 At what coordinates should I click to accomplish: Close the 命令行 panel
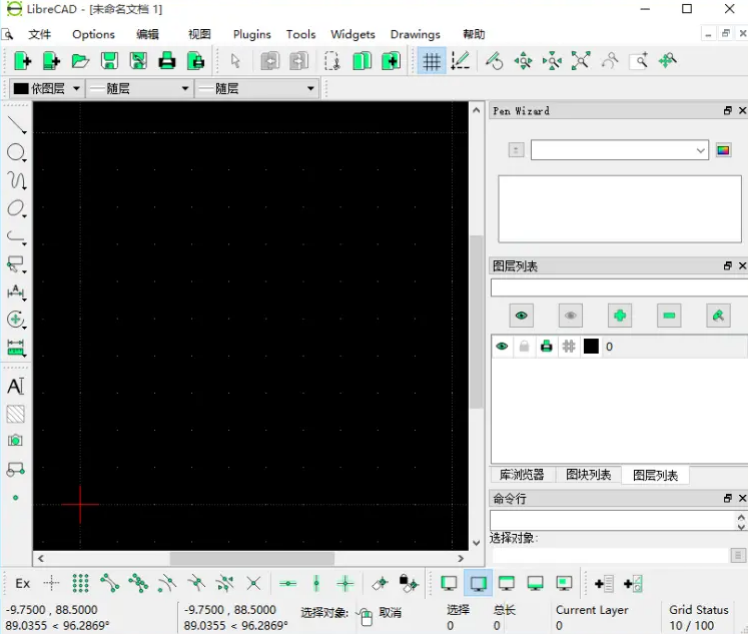742,498
